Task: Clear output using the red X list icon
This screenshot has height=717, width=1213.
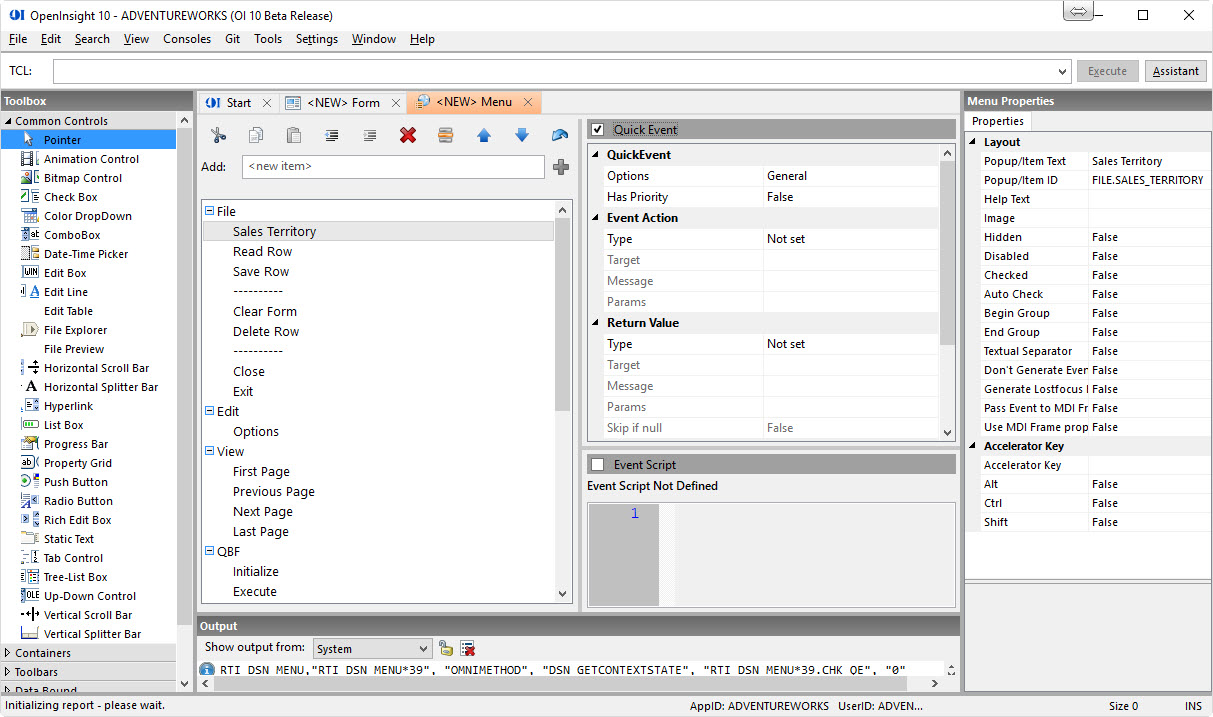Action: point(467,649)
